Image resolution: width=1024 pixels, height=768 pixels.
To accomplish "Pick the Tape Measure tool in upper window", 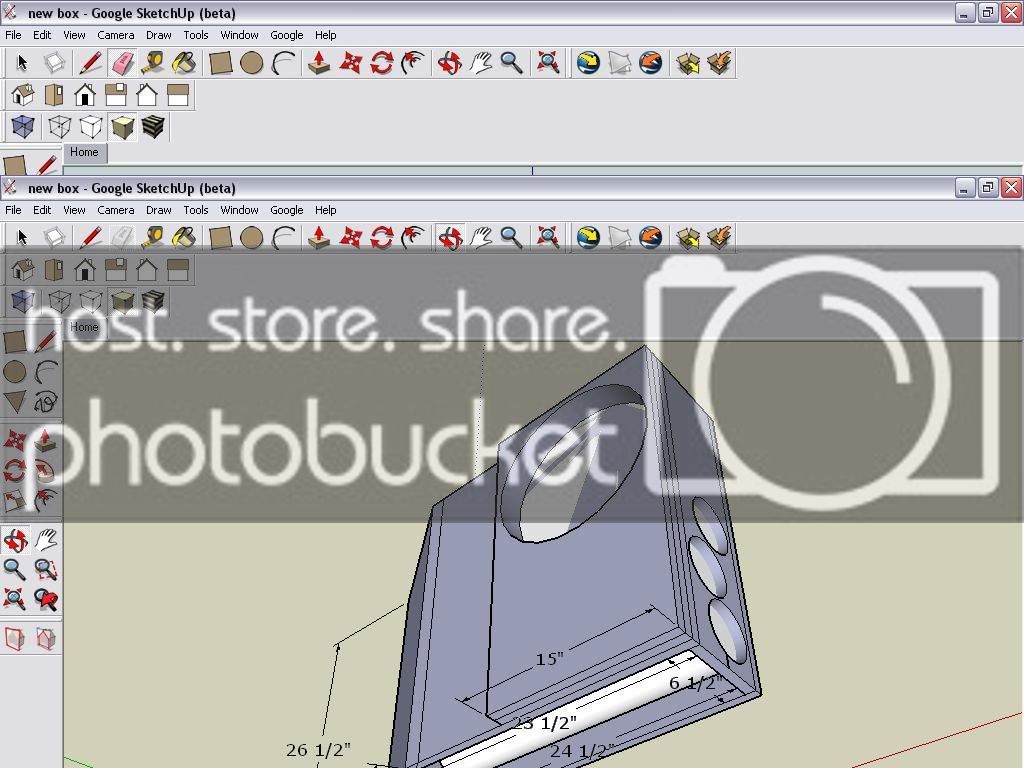I will (x=153, y=63).
